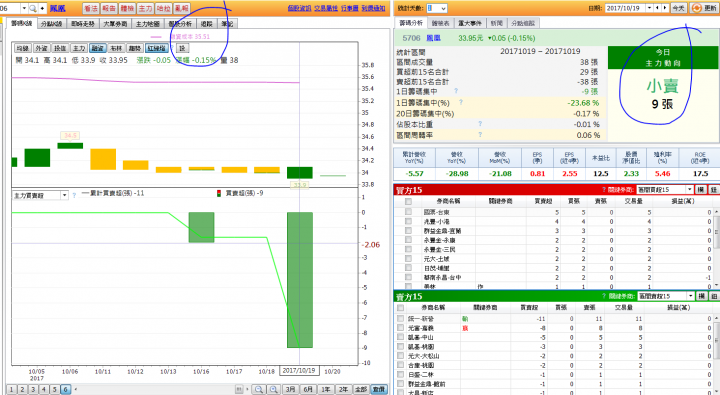Screen dimensions: 720x395
Task: Toggle the 趨勢 chart overlay
Action: [x=135, y=48]
